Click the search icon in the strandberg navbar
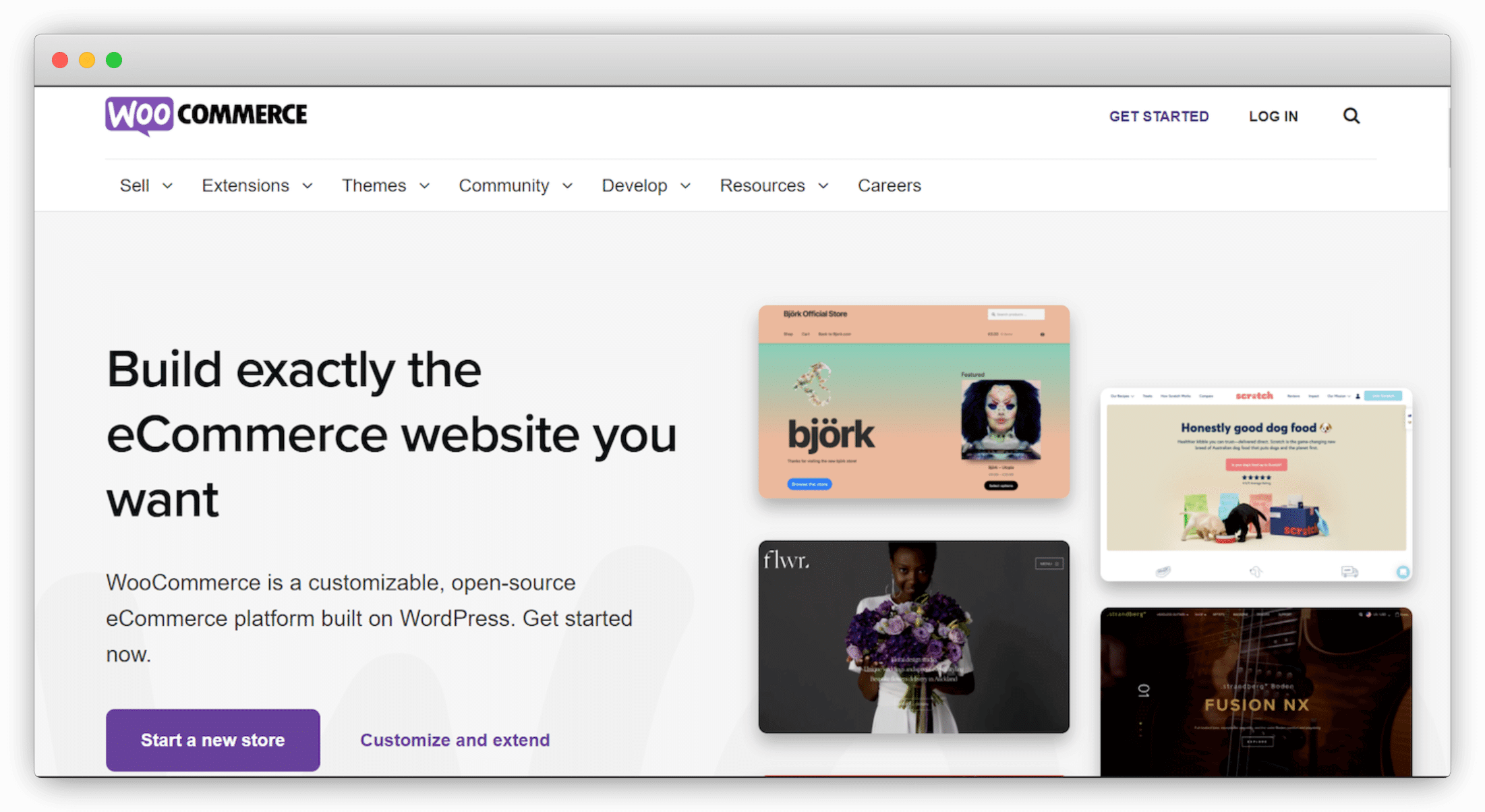Image resolution: width=1485 pixels, height=812 pixels. pos(1360,614)
